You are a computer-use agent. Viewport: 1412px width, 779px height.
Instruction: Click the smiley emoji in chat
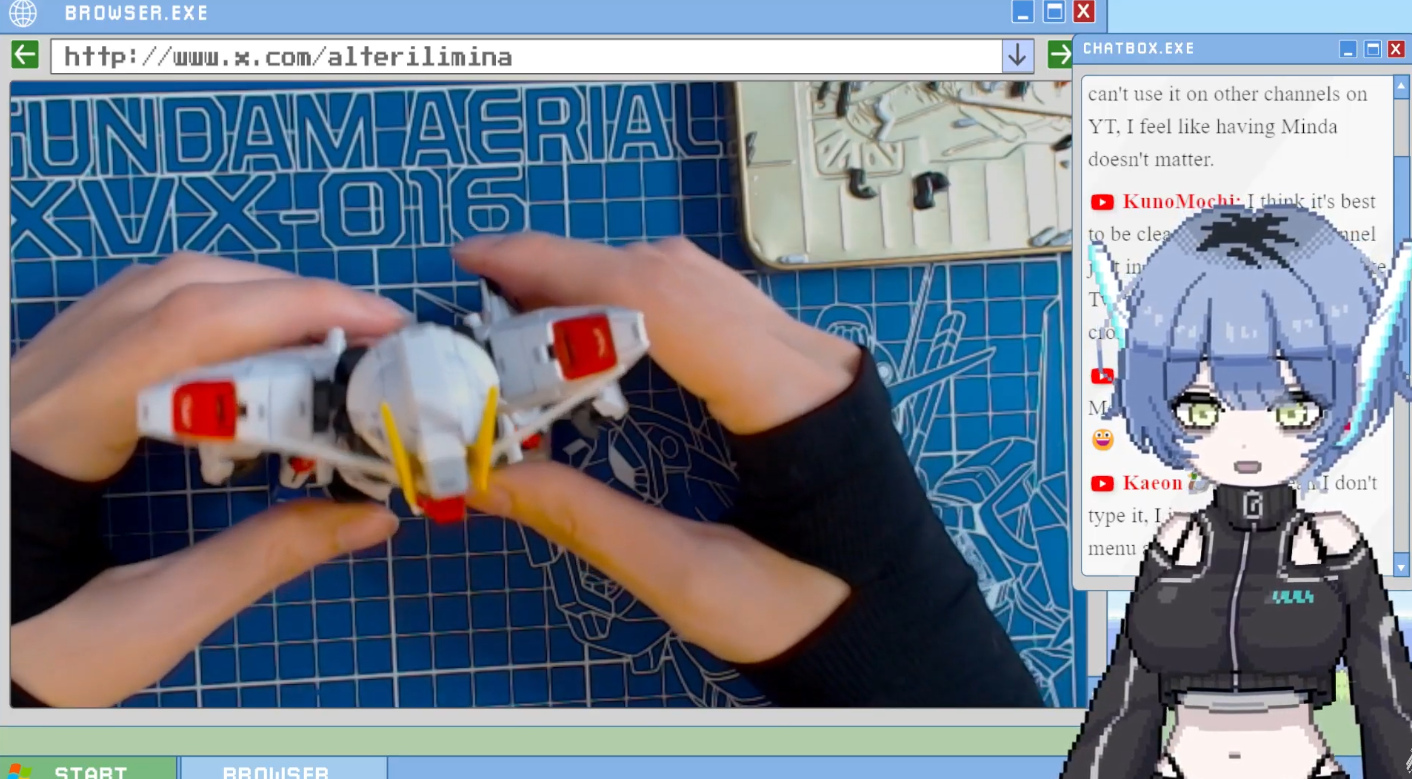1102,439
